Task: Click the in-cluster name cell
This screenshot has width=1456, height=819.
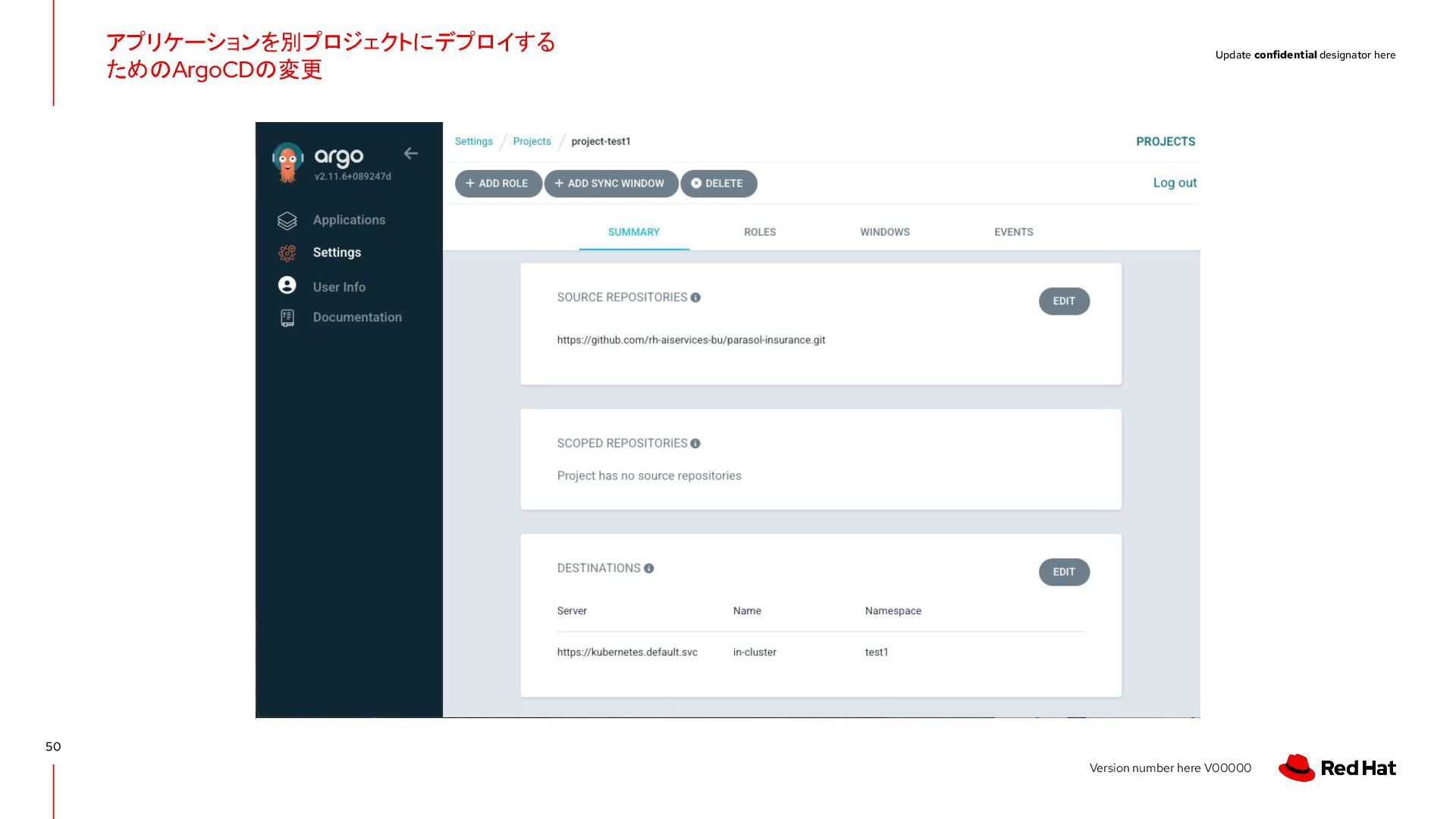Action: tap(755, 652)
